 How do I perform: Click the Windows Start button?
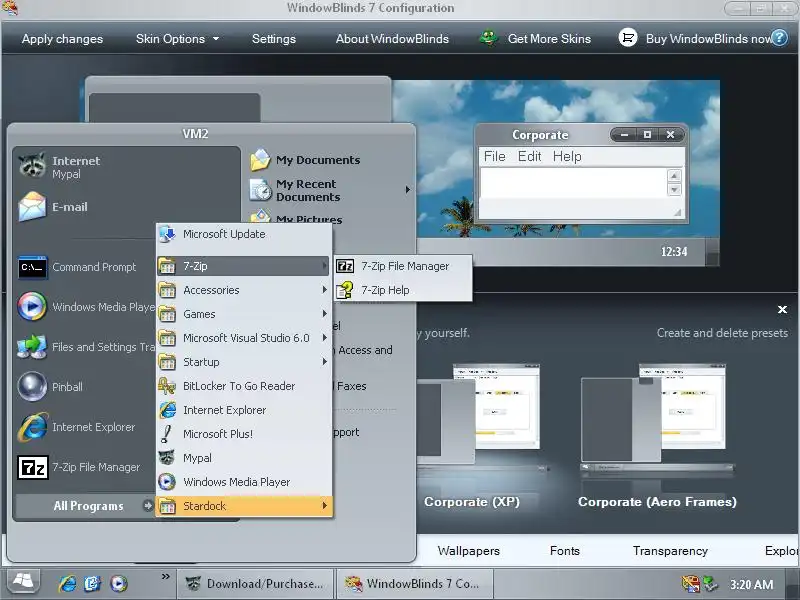click(x=23, y=582)
